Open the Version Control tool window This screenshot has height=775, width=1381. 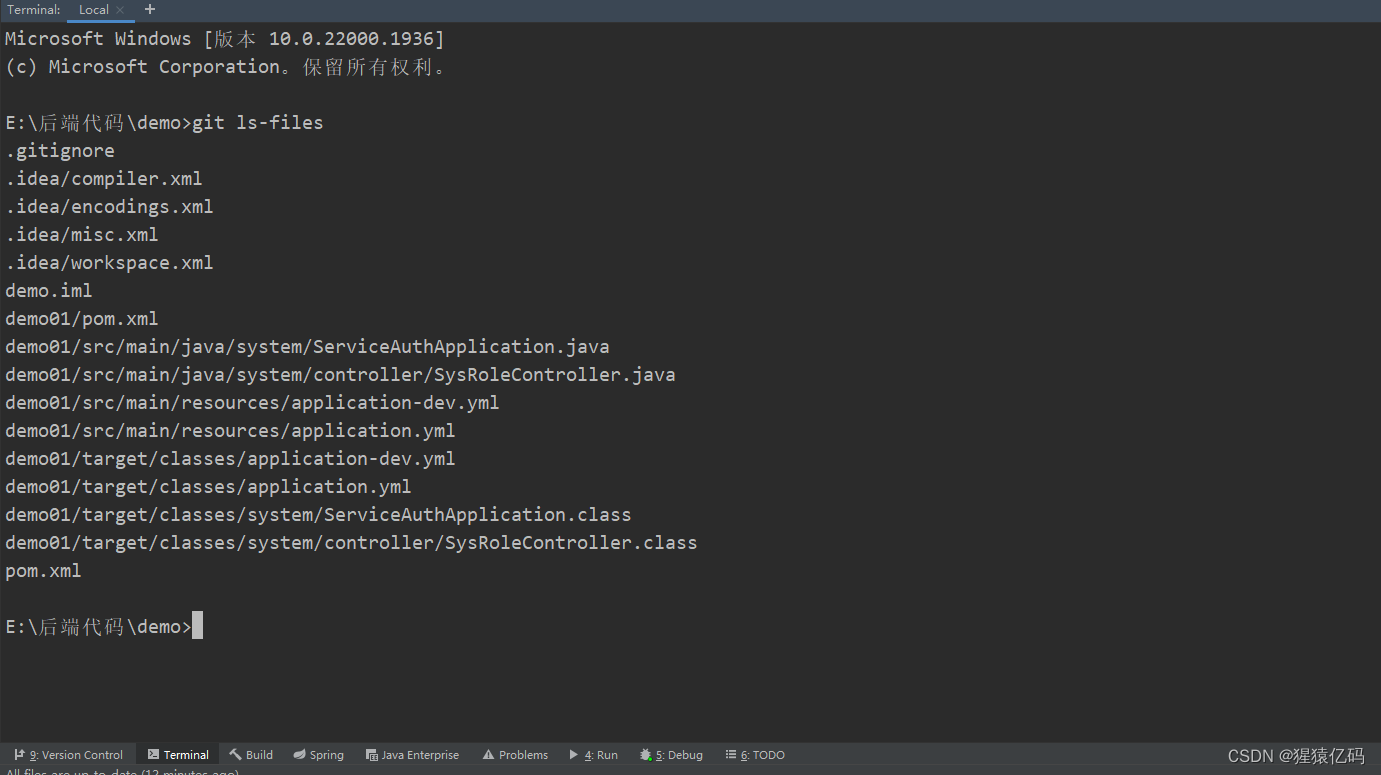[x=69, y=755]
